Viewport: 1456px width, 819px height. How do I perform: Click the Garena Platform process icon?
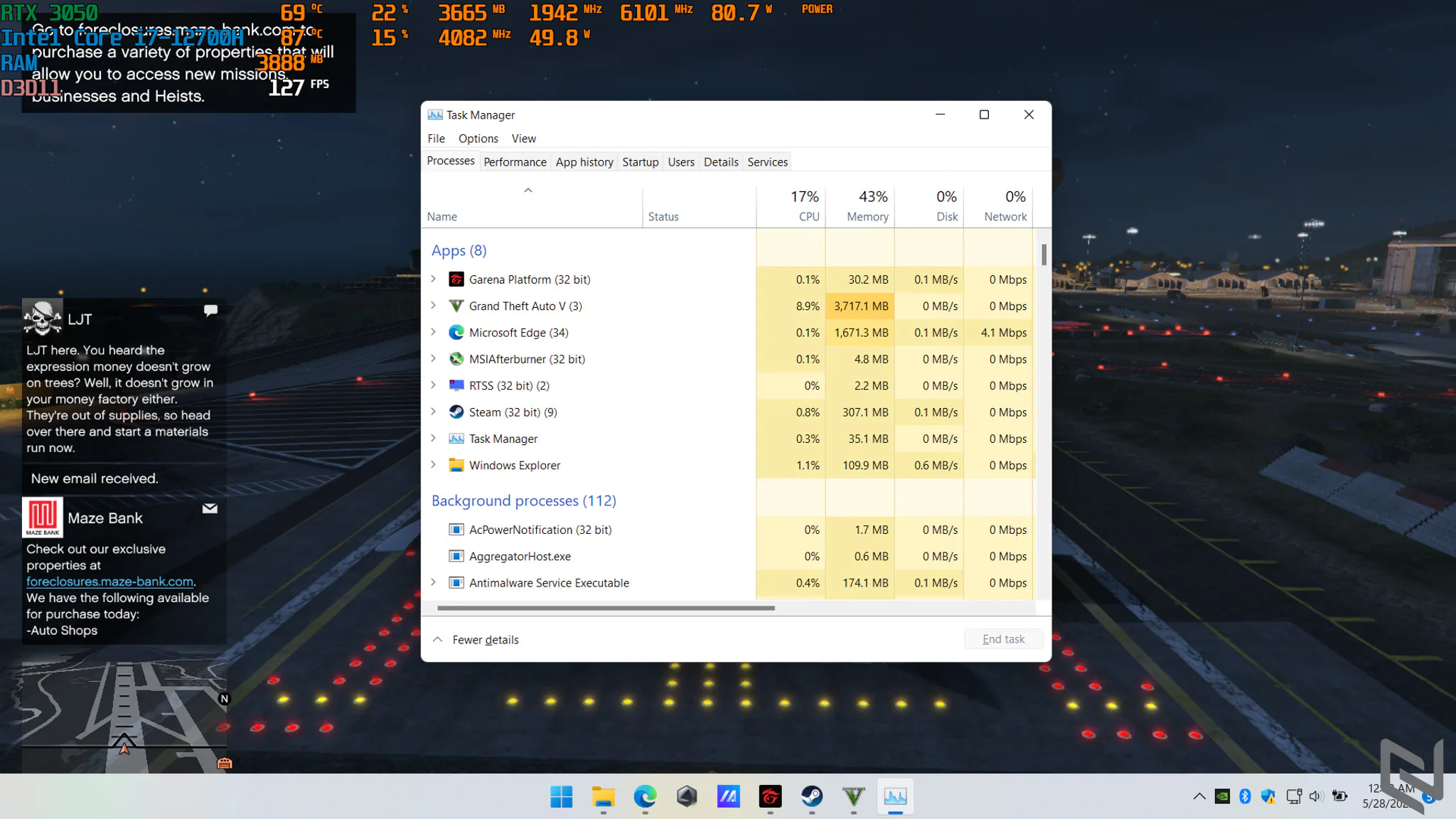tap(456, 279)
